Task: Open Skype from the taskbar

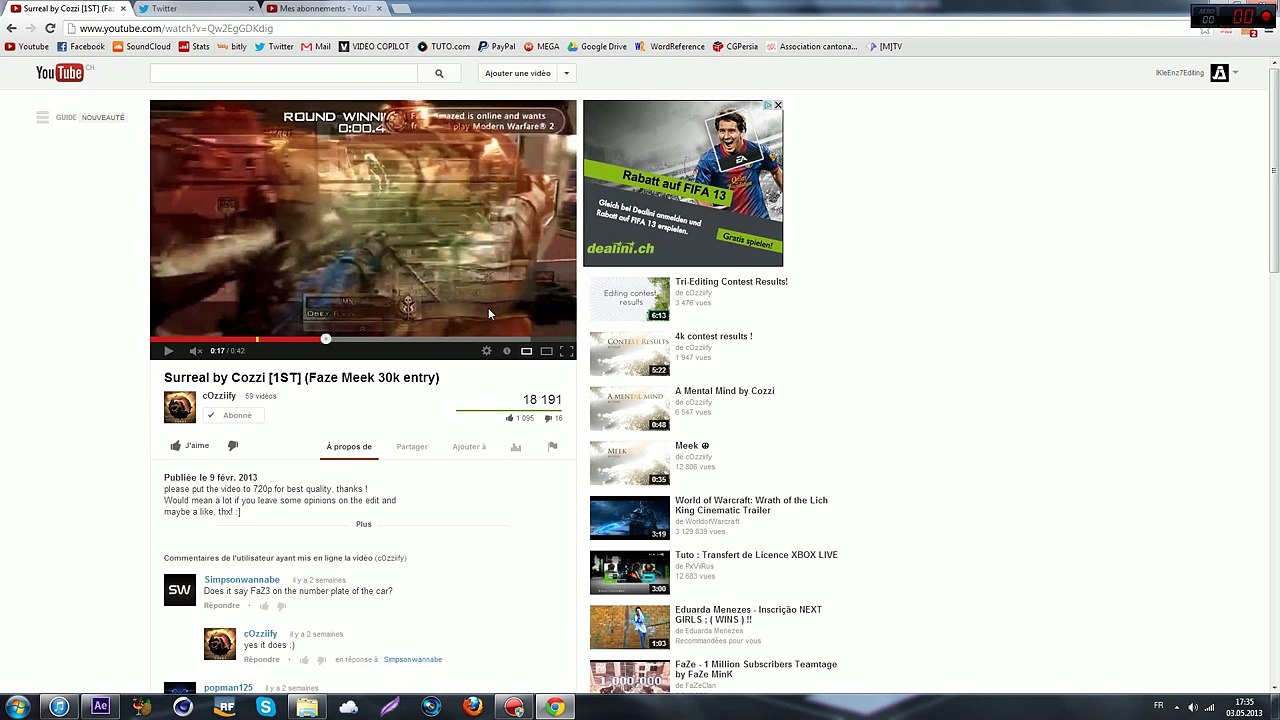Action: coord(266,707)
